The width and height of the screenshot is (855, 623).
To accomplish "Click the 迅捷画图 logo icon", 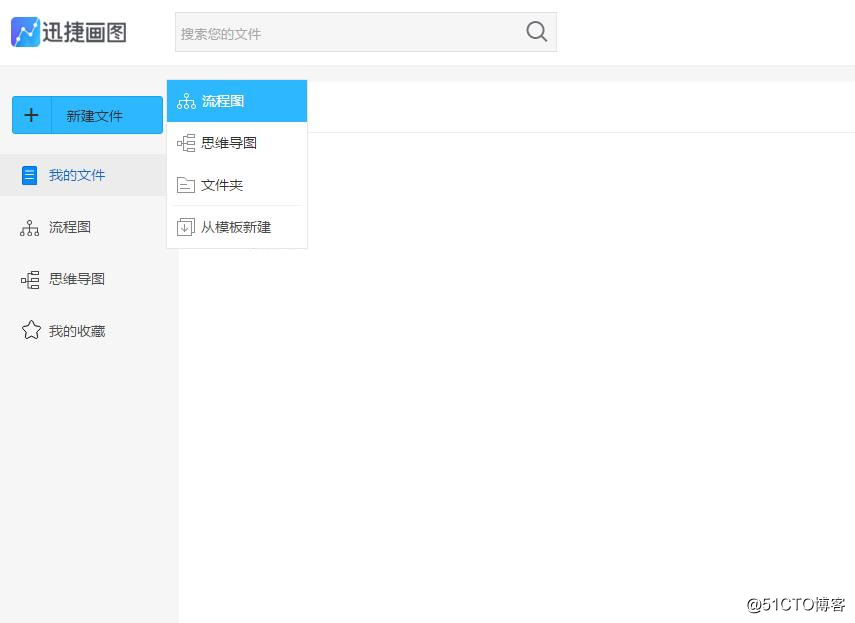I will tap(25, 32).
